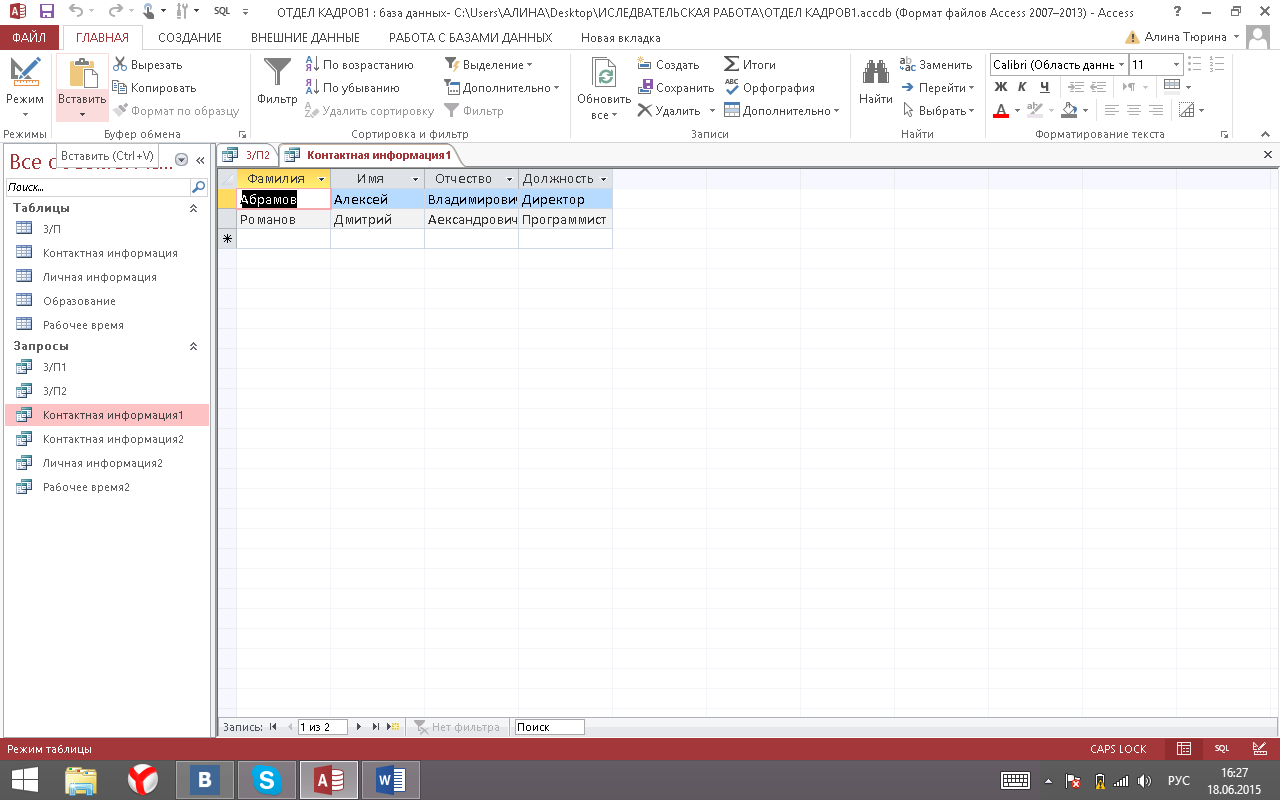Open Дополнительно filter options dropdown
The height and width of the screenshot is (800, 1280).
pyautogui.click(x=502, y=88)
